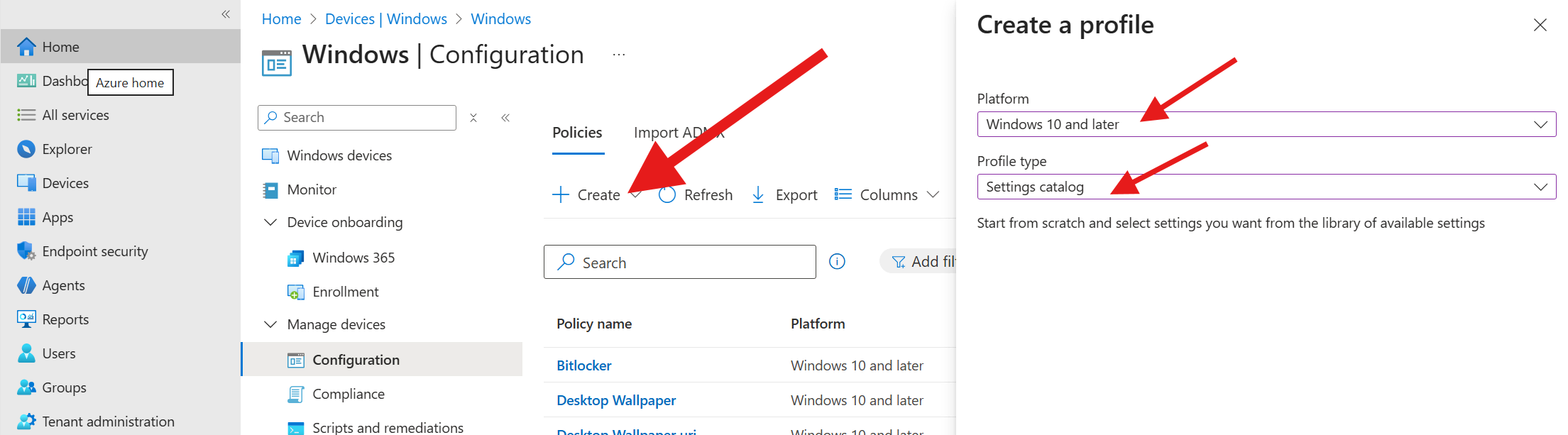Click the Windows devices icon
Image resolution: width=1568 pixels, height=435 pixels.
(x=270, y=155)
